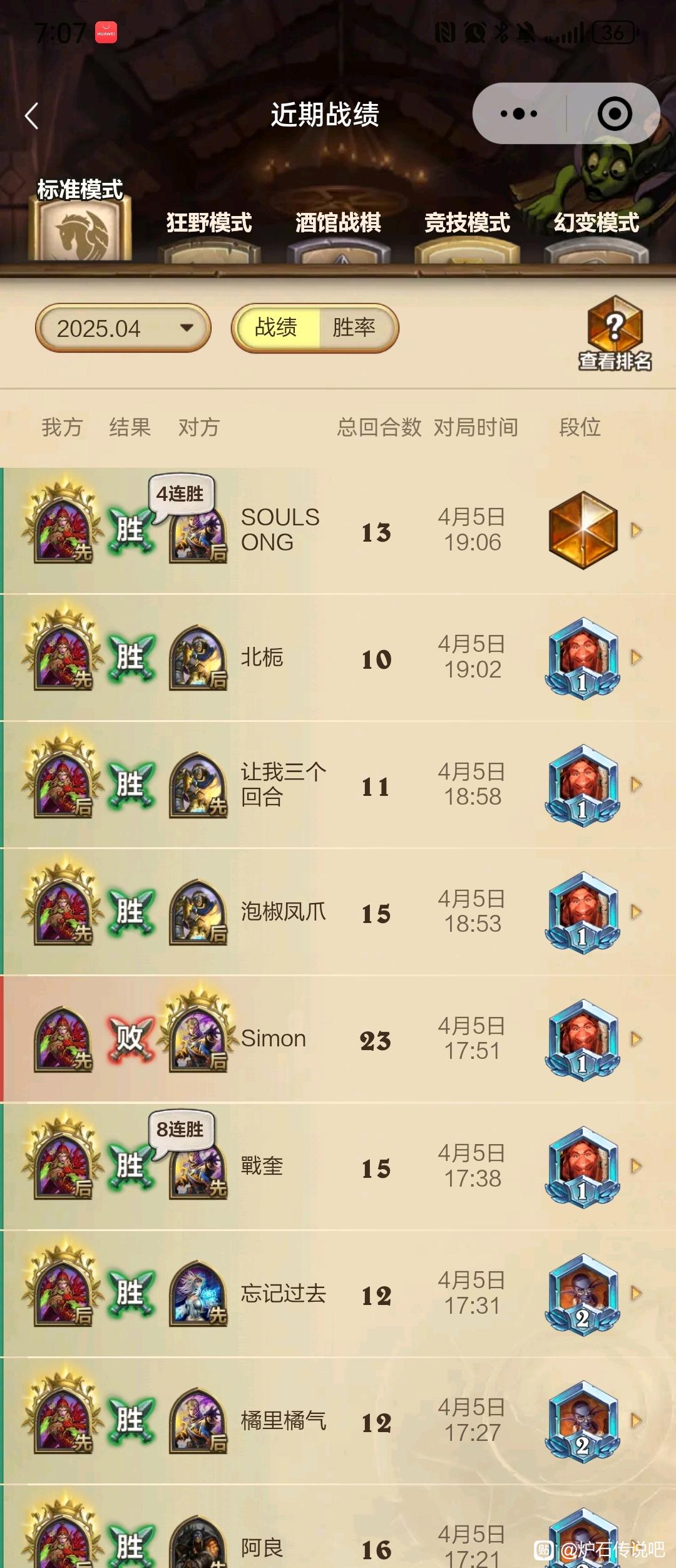Close mini program with circle target icon
The image size is (676, 1568).
(x=615, y=114)
